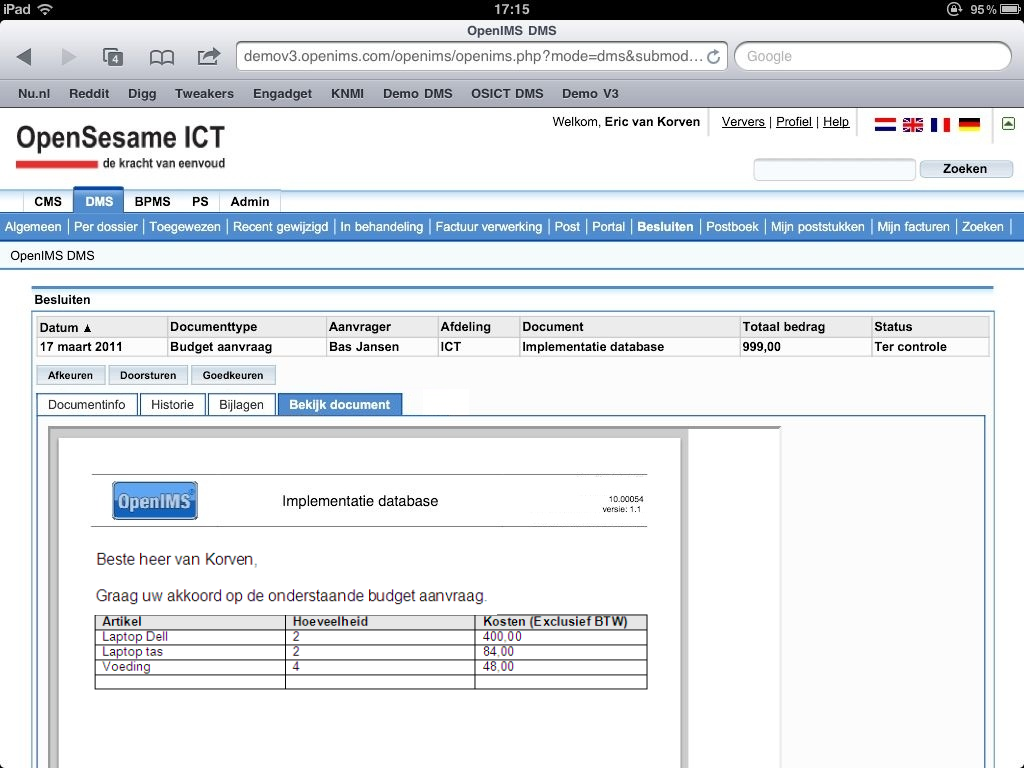Open the Help link
1024x768 pixels.
tap(836, 122)
